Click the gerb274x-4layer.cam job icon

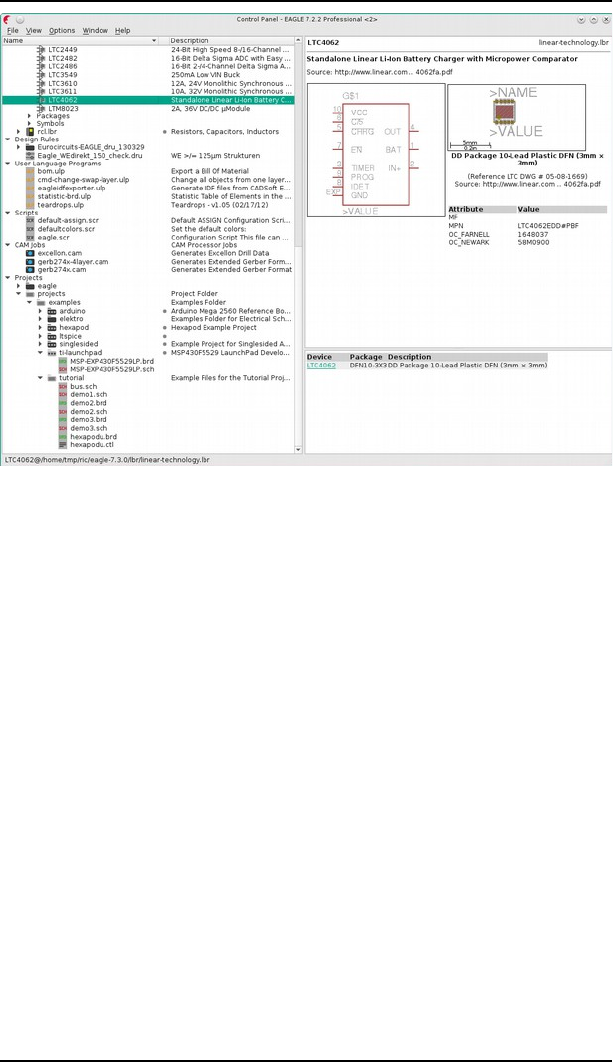30,261
